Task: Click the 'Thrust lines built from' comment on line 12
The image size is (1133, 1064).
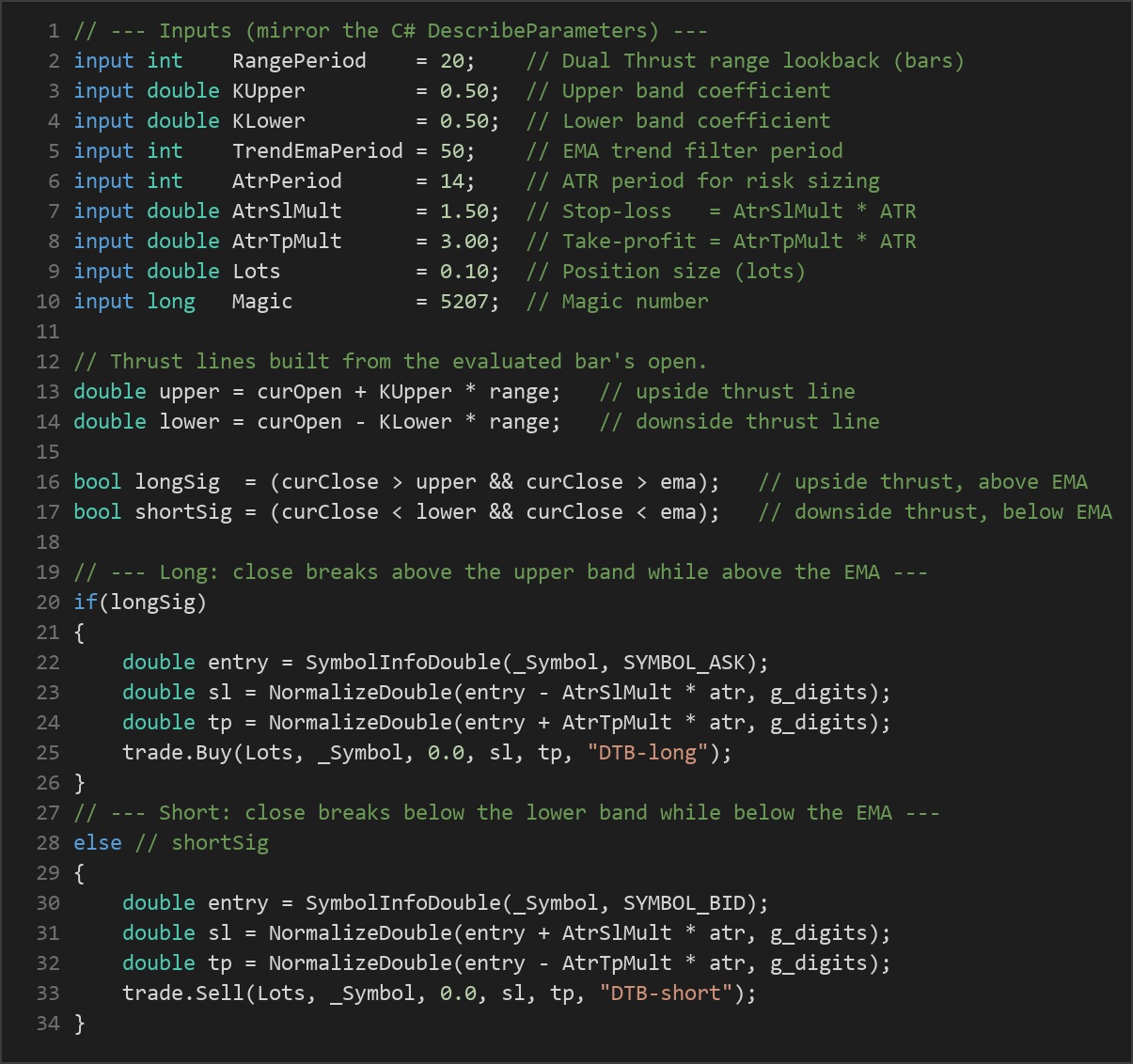Action: point(390,362)
